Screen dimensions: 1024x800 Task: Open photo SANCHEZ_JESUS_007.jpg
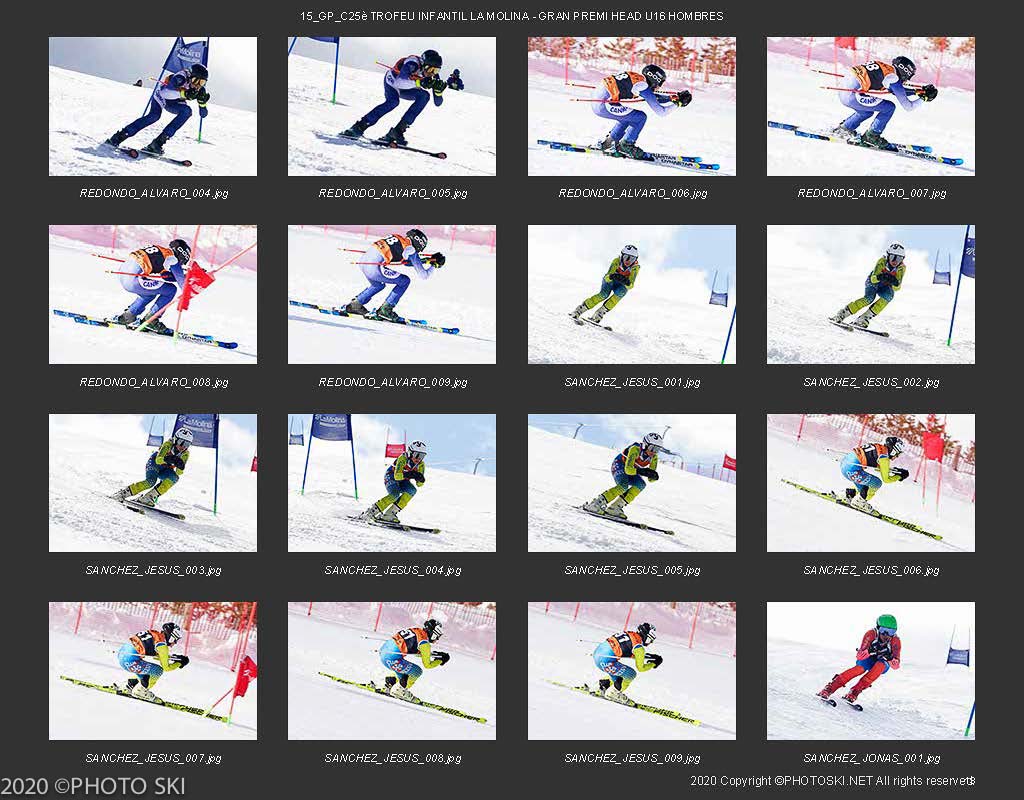153,671
